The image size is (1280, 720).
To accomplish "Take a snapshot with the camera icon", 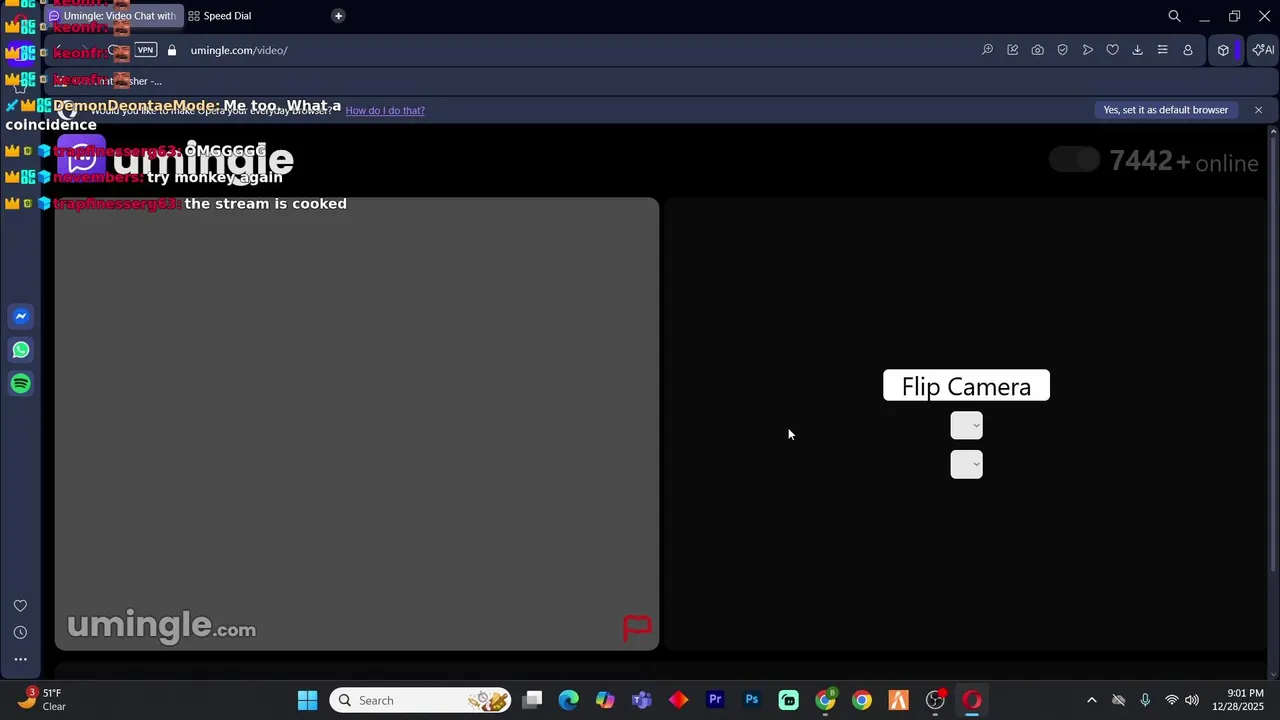I will (1037, 50).
